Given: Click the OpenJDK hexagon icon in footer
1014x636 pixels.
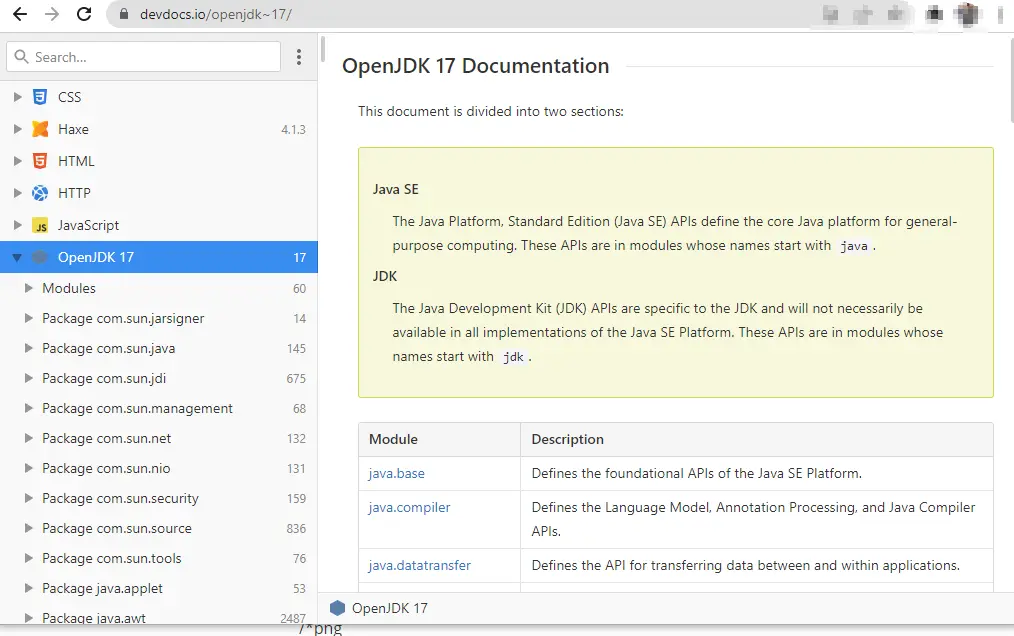Looking at the screenshot, I should pyautogui.click(x=338, y=608).
